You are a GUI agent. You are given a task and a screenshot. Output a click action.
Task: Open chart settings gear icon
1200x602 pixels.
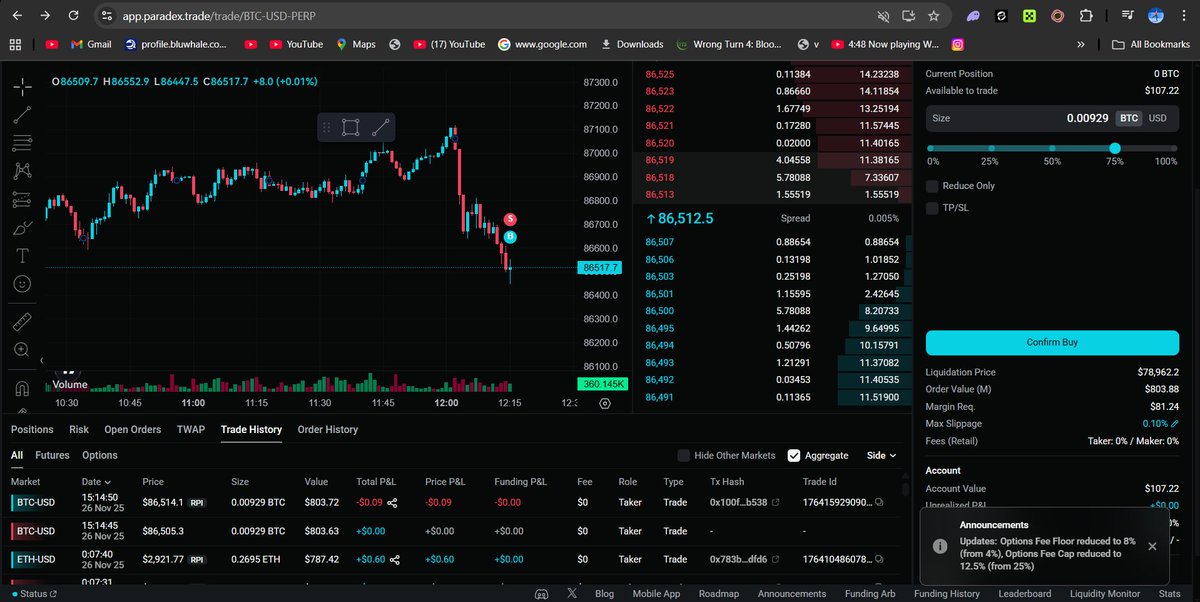click(x=605, y=403)
